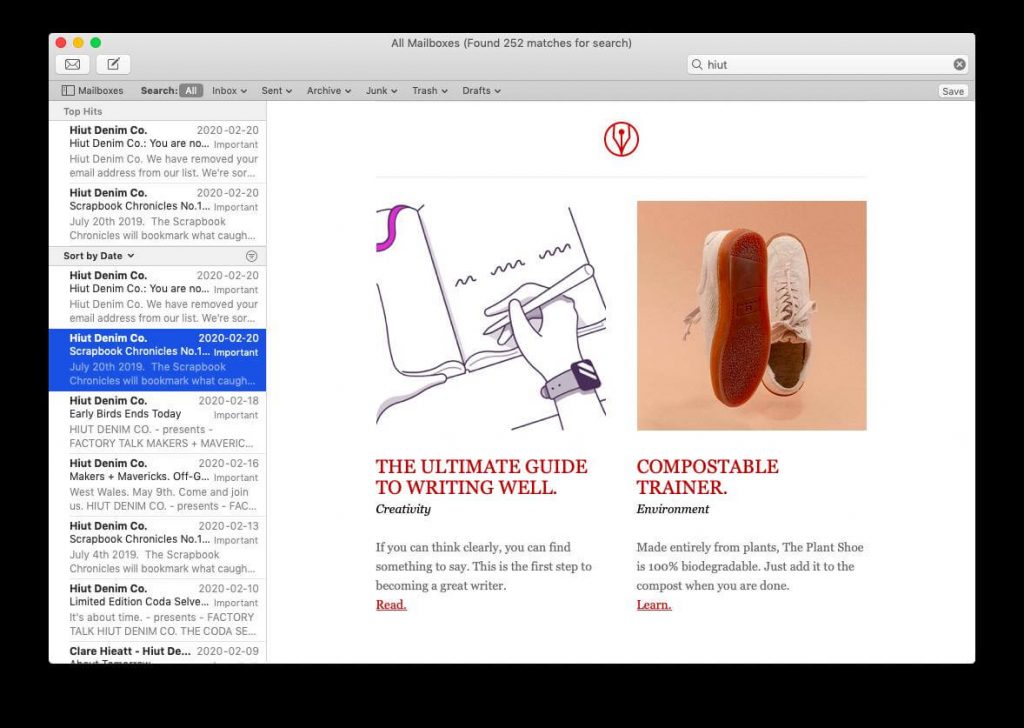Viewport: 1024px width, 728px height.
Task: Click into the search field containing hiut
Action: [x=827, y=64]
